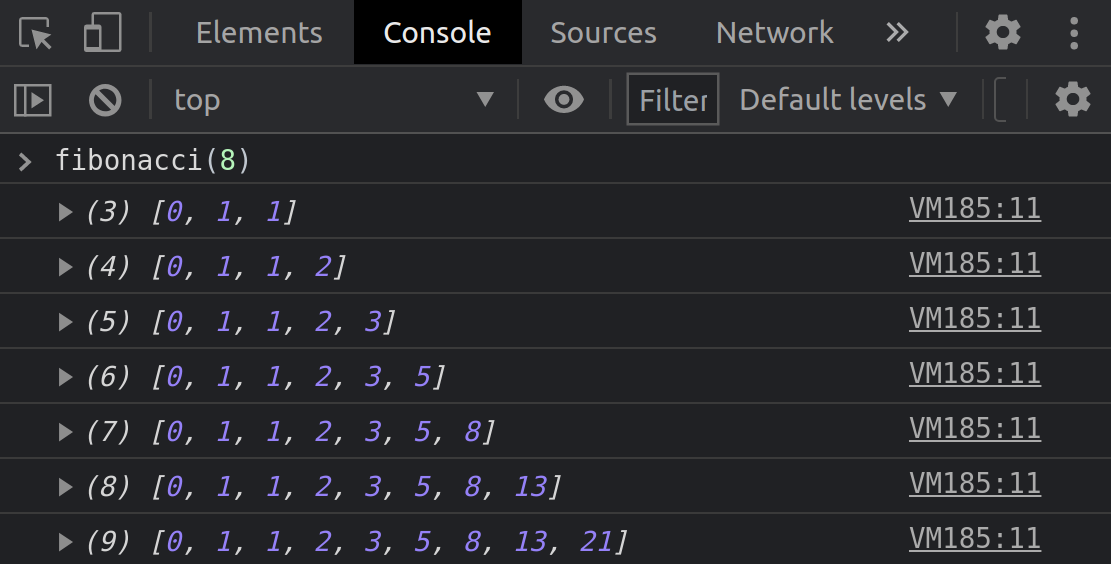This screenshot has height=564, width=1111.
Task: Focus the Filter input field
Action: coord(673,100)
